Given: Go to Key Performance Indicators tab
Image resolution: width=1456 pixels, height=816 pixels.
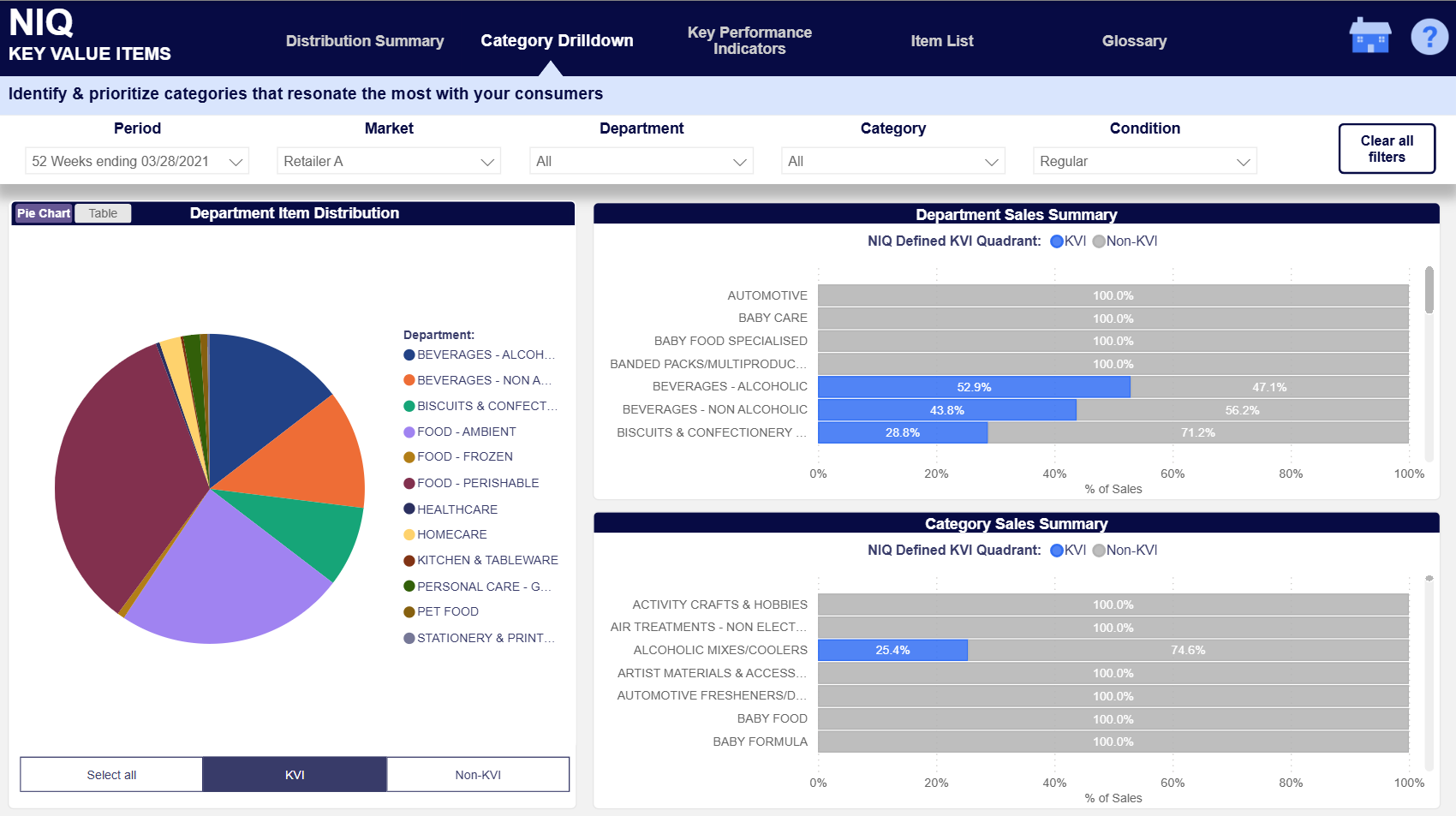Looking at the screenshot, I should coord(749,40).
